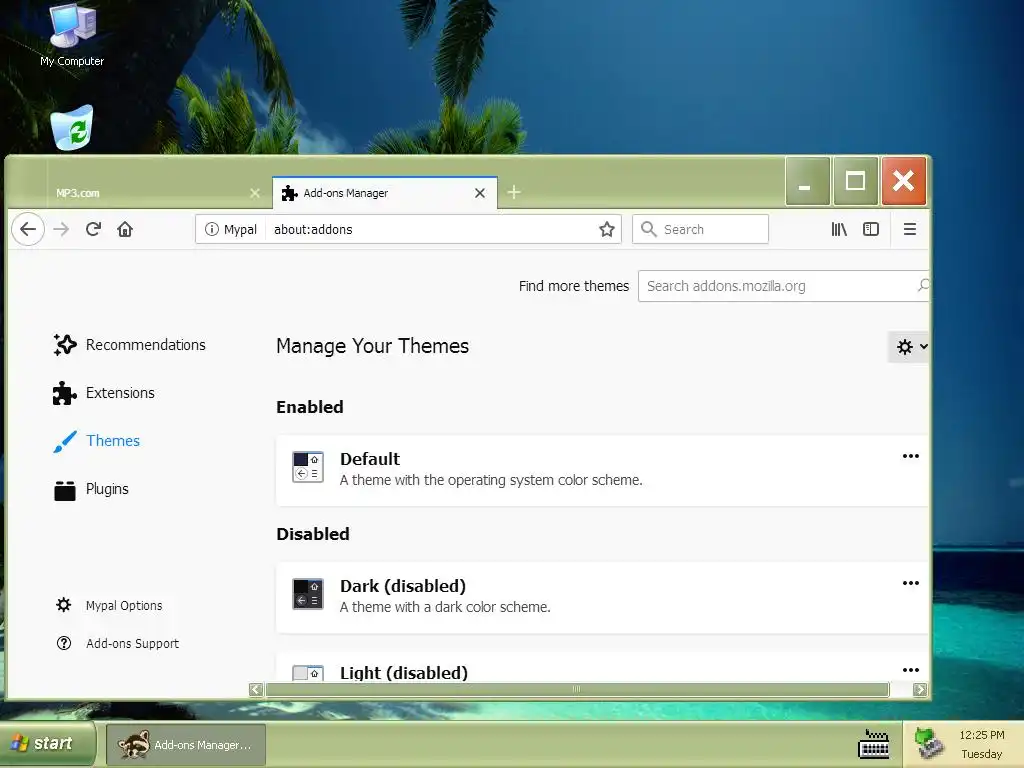This screenshot has width=1024, height=768.
Task: Show site information icon next to Mypal
Action: tap(212, 229)
